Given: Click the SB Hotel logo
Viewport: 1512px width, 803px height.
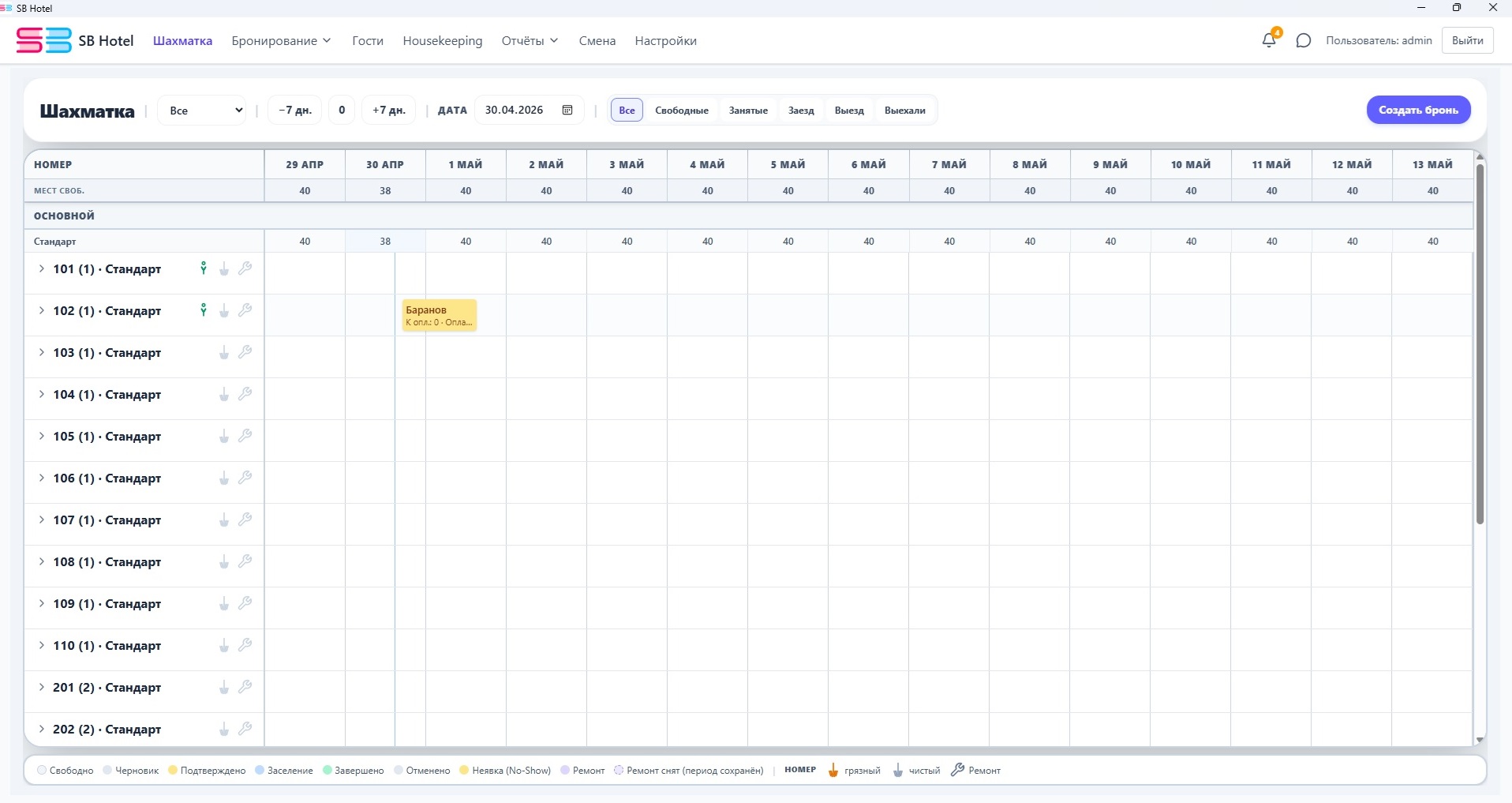Looking at the screenshot, I should pyautogui.click(x=44, y=40).
